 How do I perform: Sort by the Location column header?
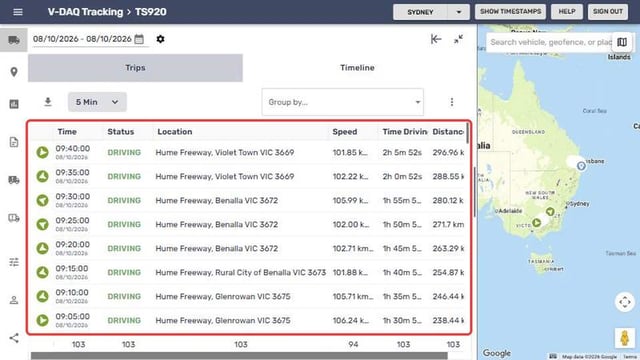click(x=175, y=132)
